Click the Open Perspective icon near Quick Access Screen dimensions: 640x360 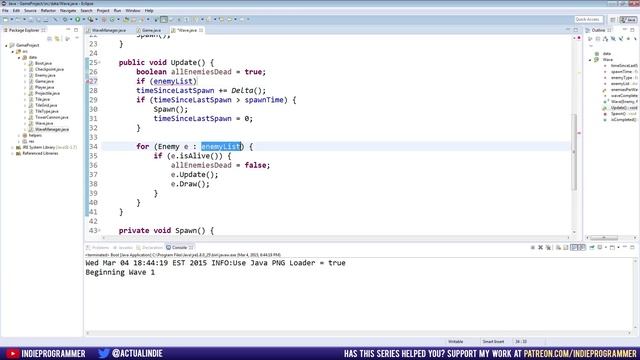[613, 20]
